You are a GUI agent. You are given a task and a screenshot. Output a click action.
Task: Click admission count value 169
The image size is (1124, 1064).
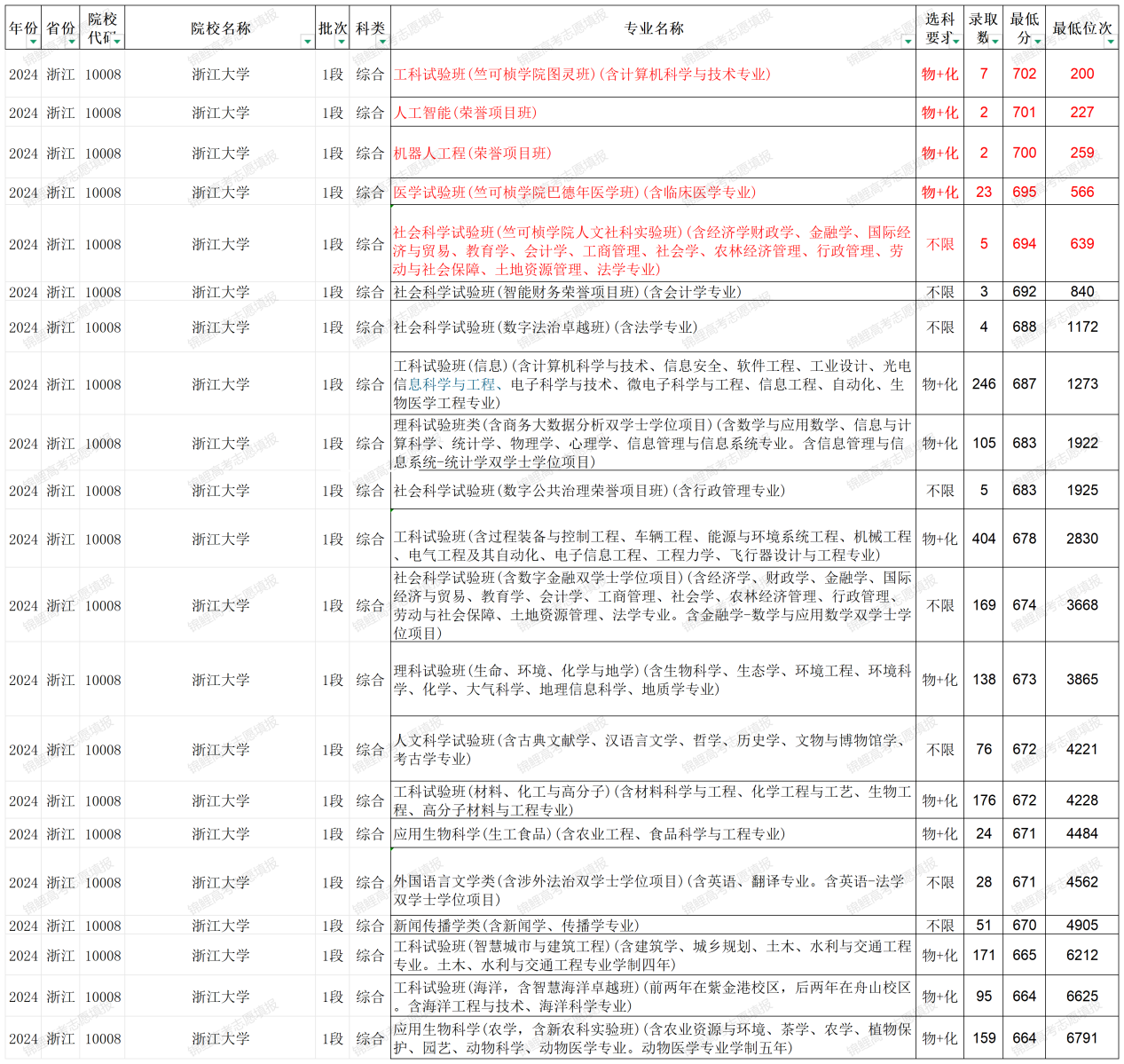tap(984, 605)
